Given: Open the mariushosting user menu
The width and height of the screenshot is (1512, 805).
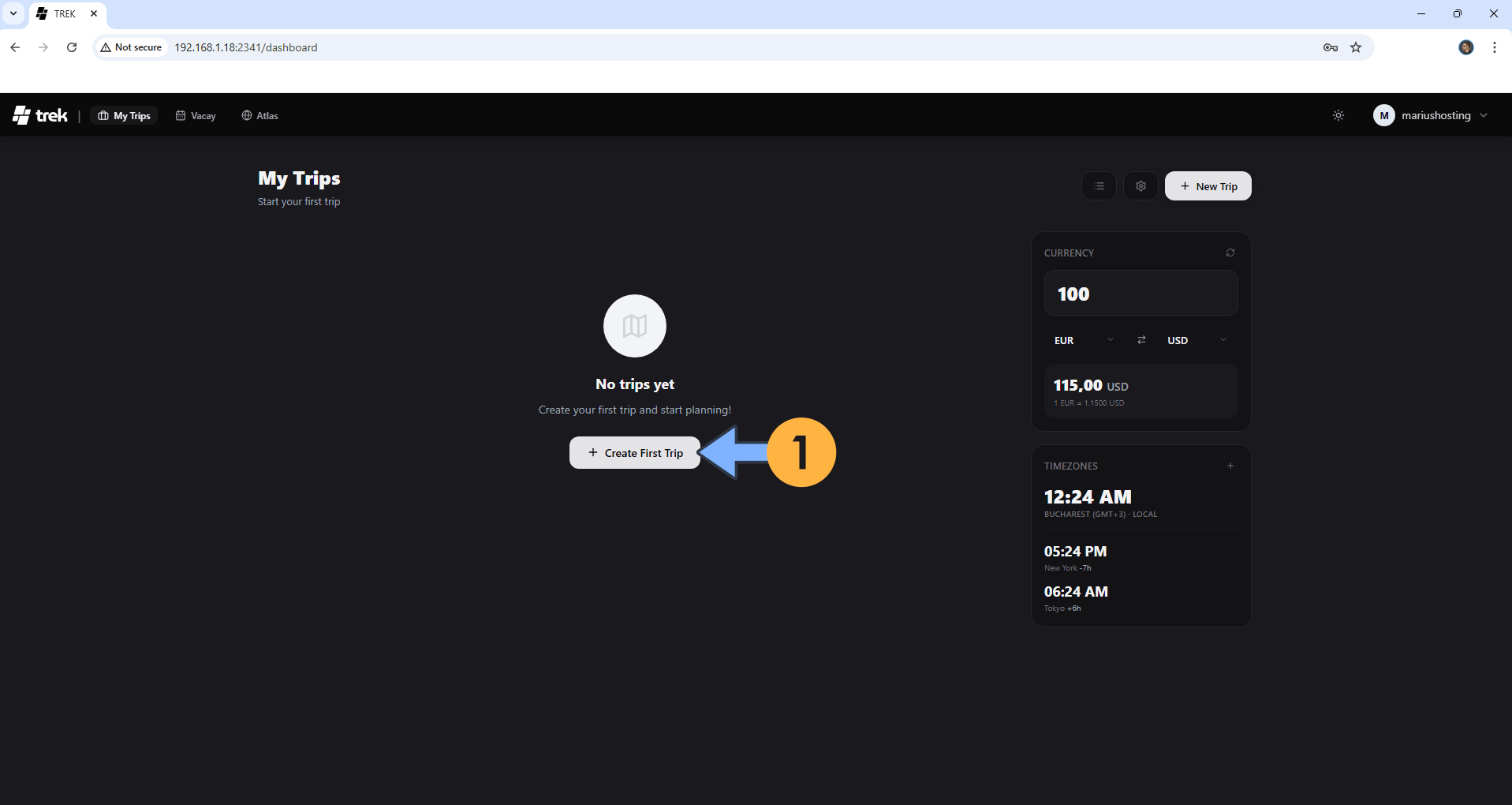Looking at the screenshot, I should 1430,115.
